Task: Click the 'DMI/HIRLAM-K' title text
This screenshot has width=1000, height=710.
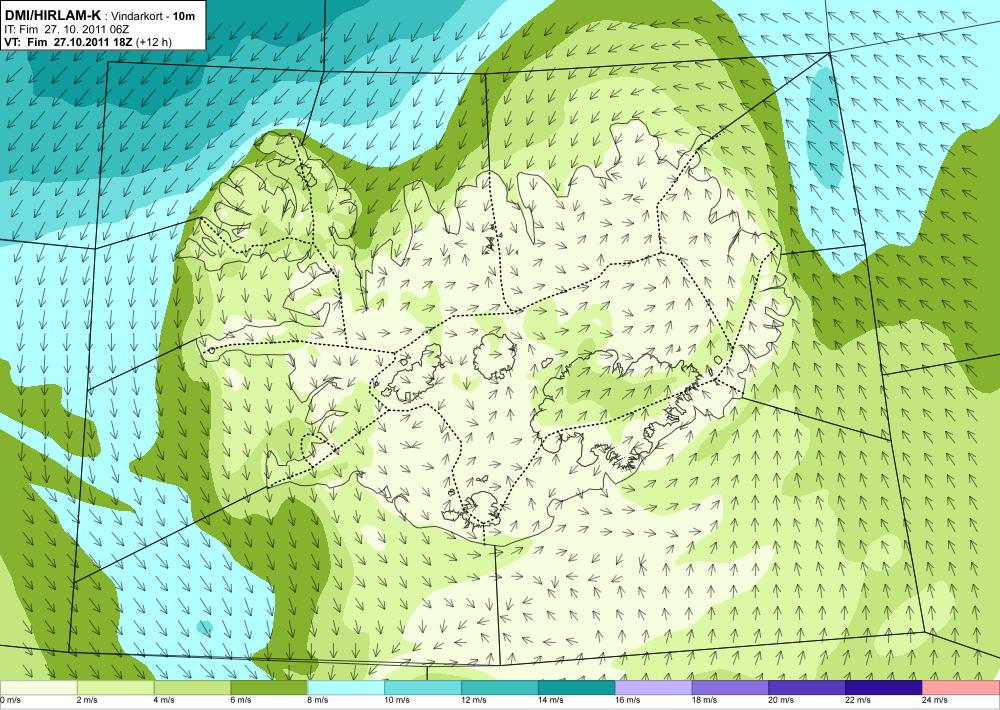Action: pyautogui.click(x=52, y=15)
